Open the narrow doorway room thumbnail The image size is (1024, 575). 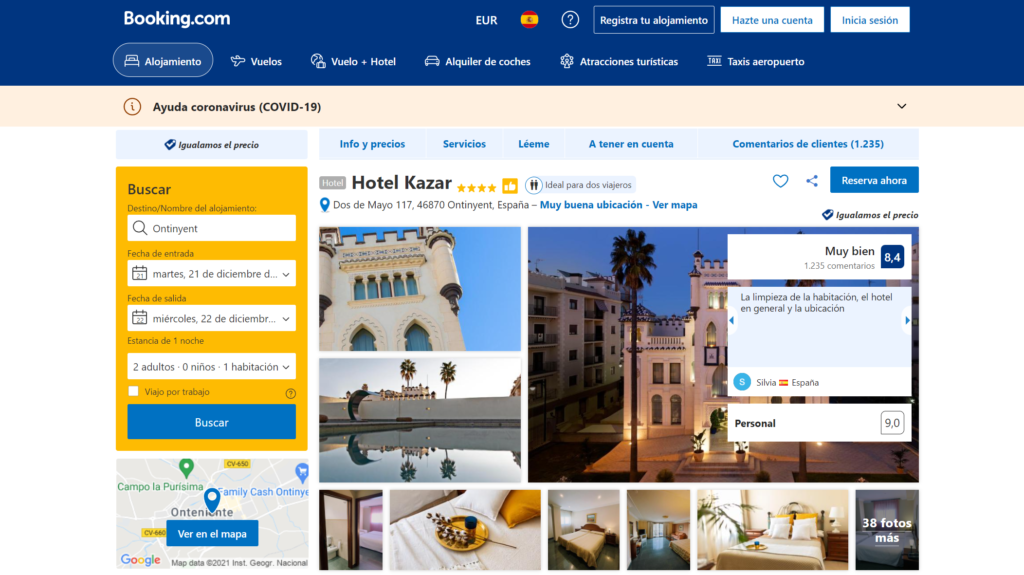coord(351,530)
